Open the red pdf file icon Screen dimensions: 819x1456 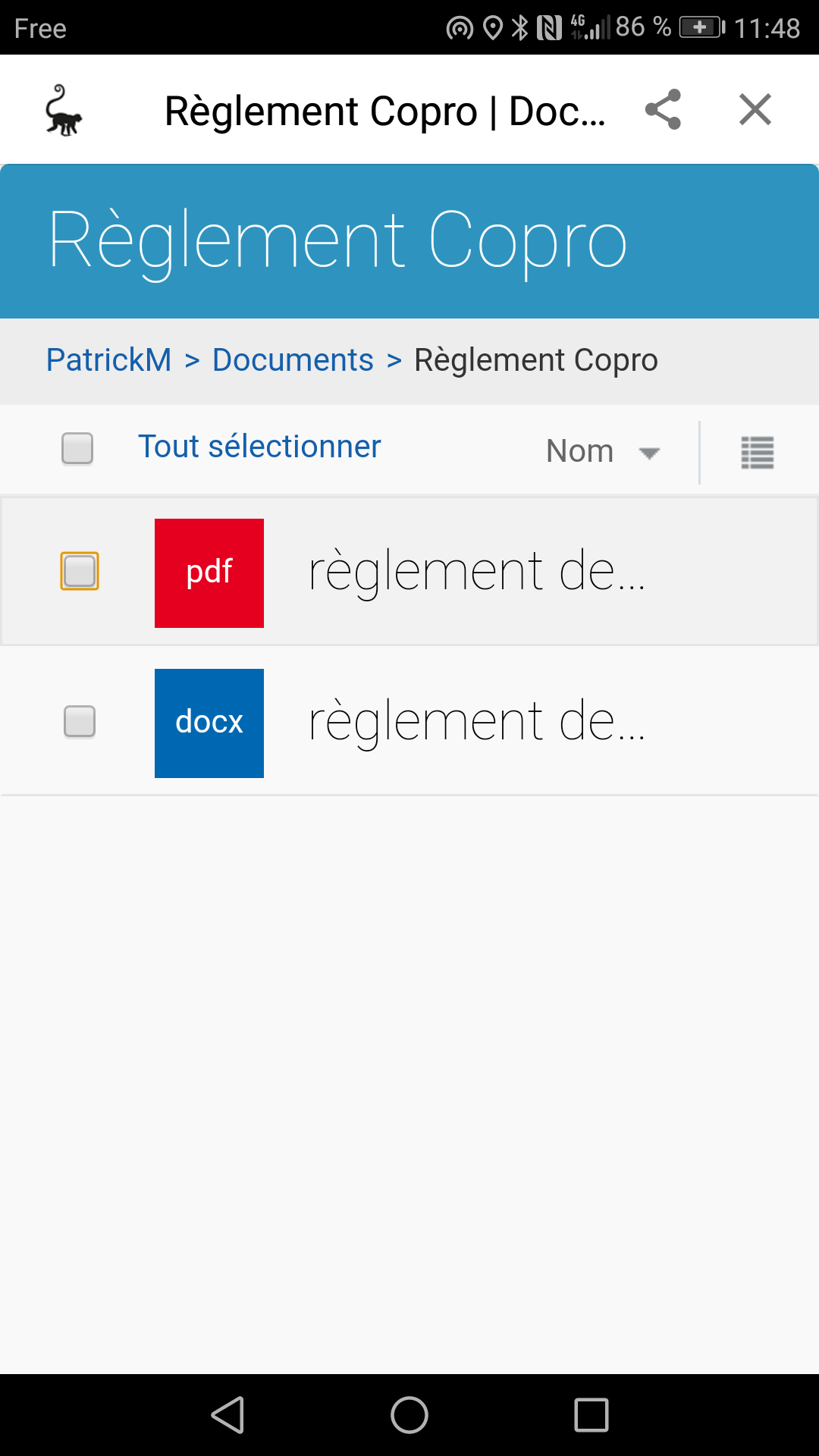tap(209, 573)
